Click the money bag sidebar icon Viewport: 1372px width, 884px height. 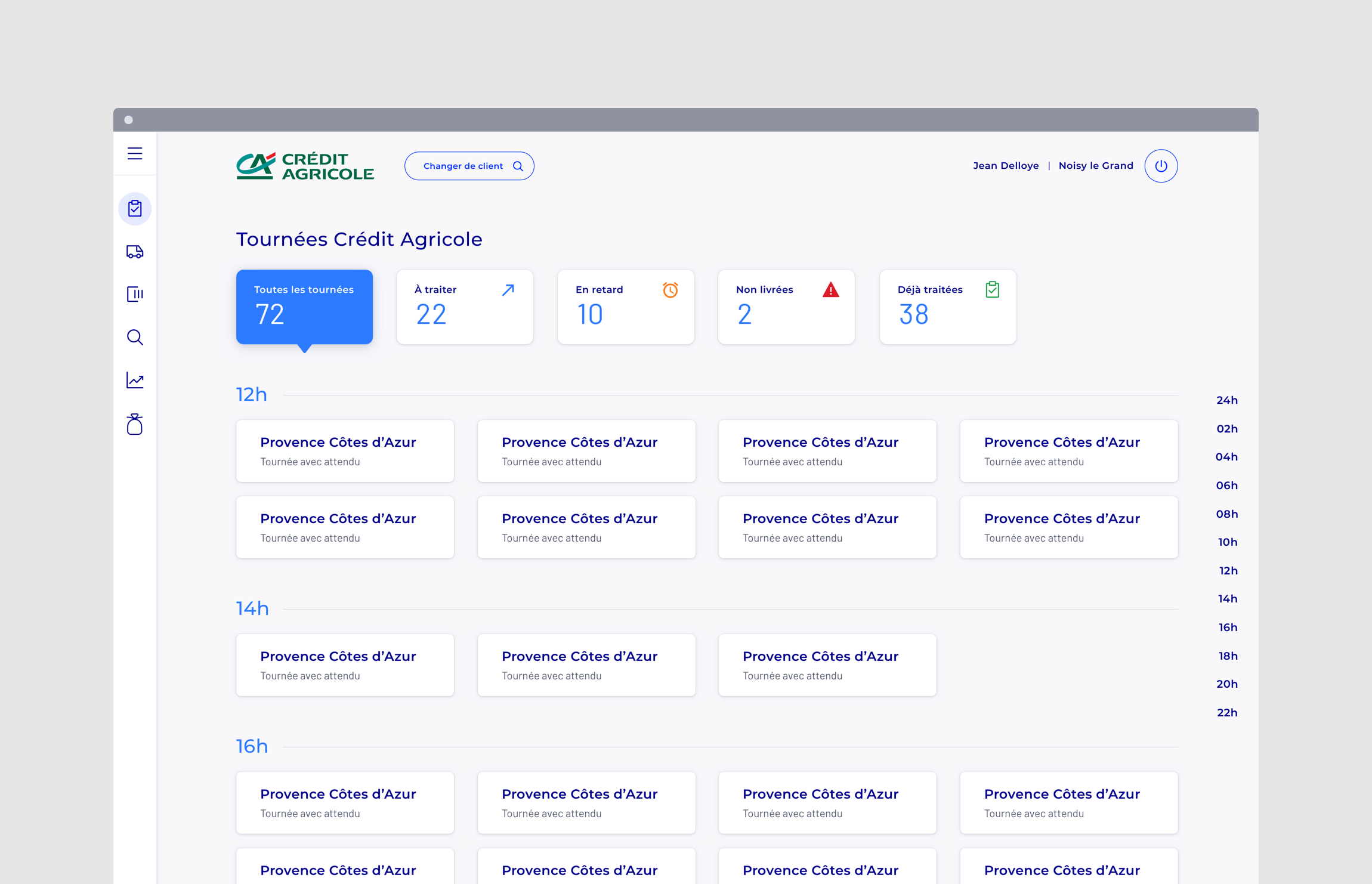coord(135,424)
